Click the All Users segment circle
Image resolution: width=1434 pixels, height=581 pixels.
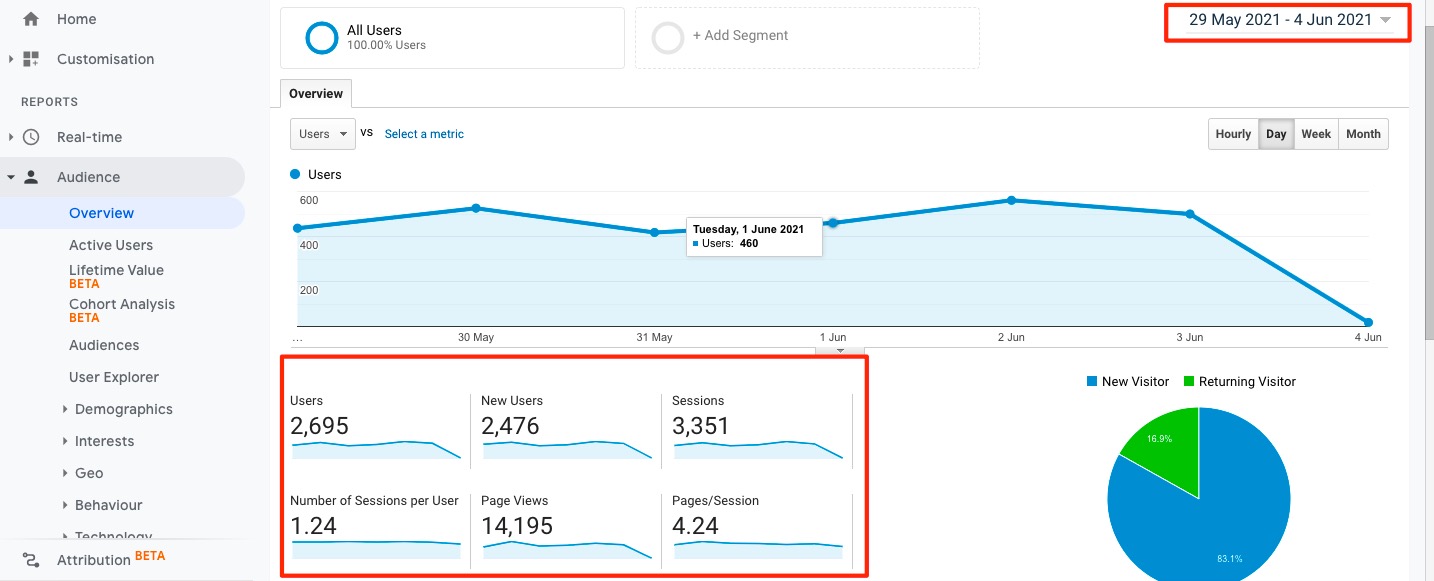(x=322, y=38)
